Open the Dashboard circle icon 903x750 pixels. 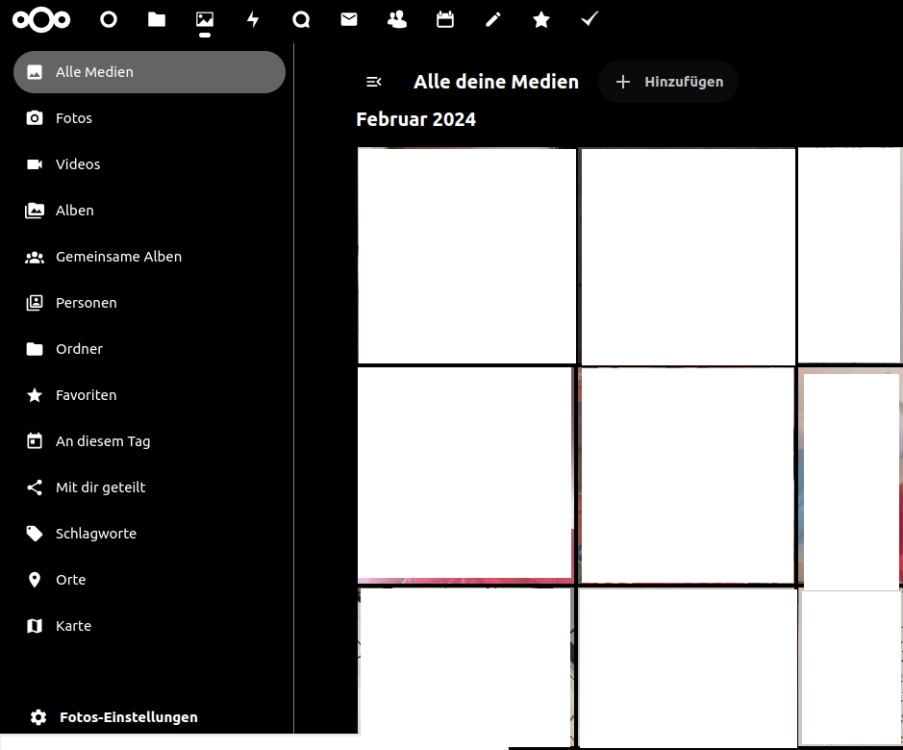(x=108, y=20)
